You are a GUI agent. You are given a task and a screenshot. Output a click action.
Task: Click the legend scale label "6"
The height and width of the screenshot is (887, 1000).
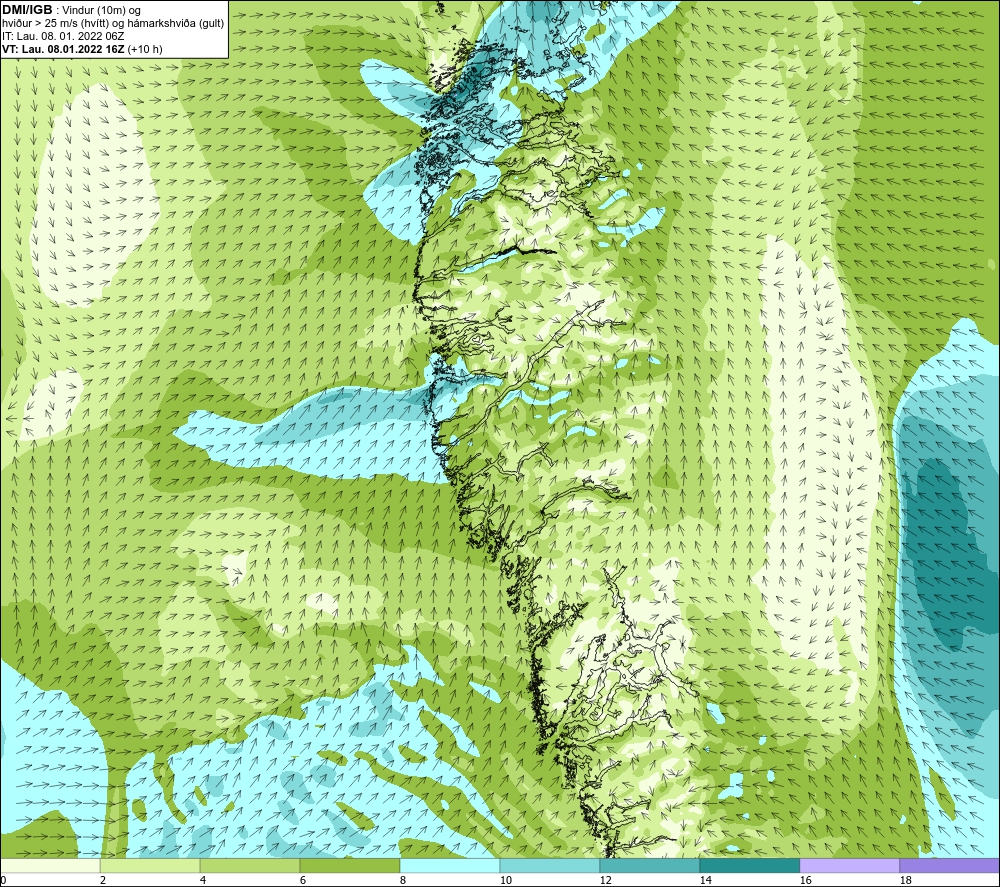(303, 881)
